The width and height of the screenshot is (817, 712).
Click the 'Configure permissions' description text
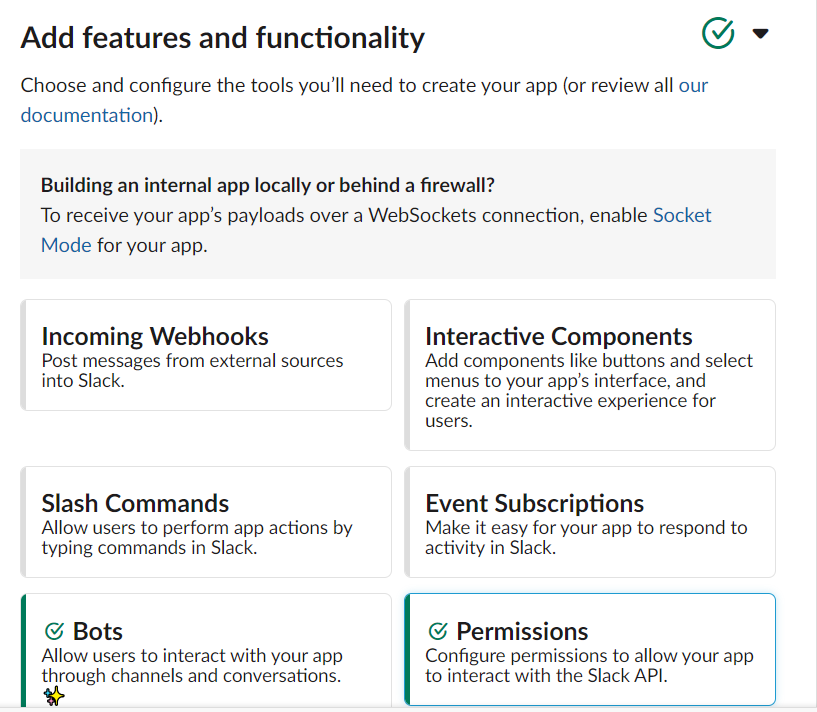tap(589, 666)
